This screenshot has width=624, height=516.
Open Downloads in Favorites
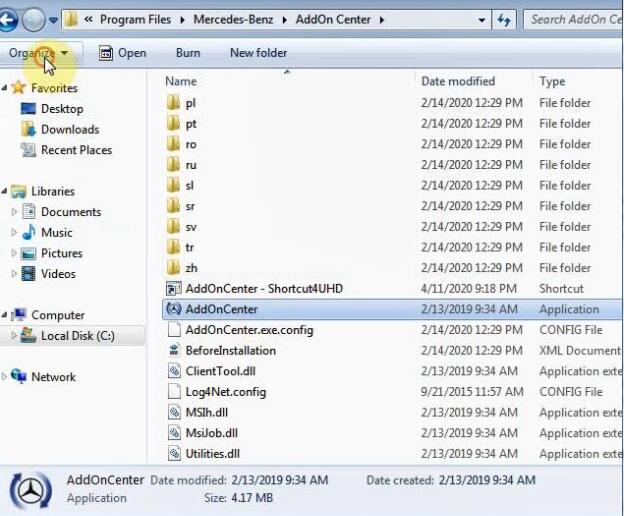coord(70,129)
